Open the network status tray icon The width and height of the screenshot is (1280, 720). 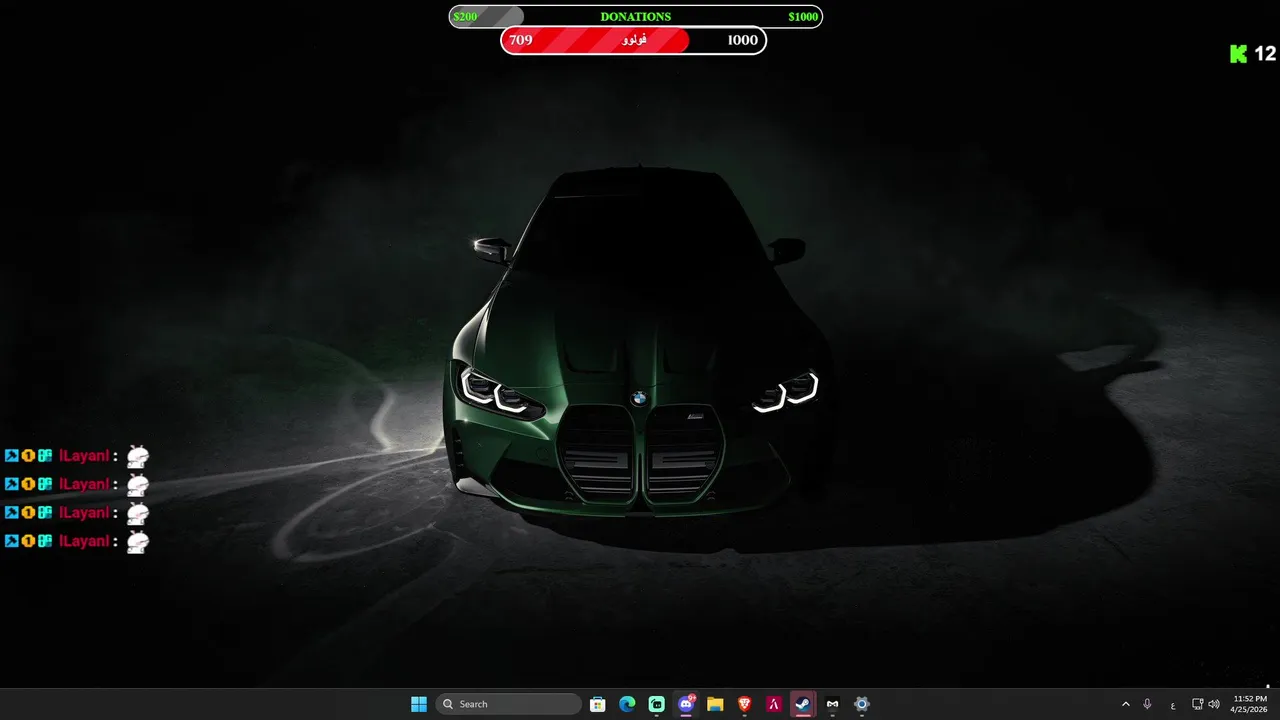1198,704
